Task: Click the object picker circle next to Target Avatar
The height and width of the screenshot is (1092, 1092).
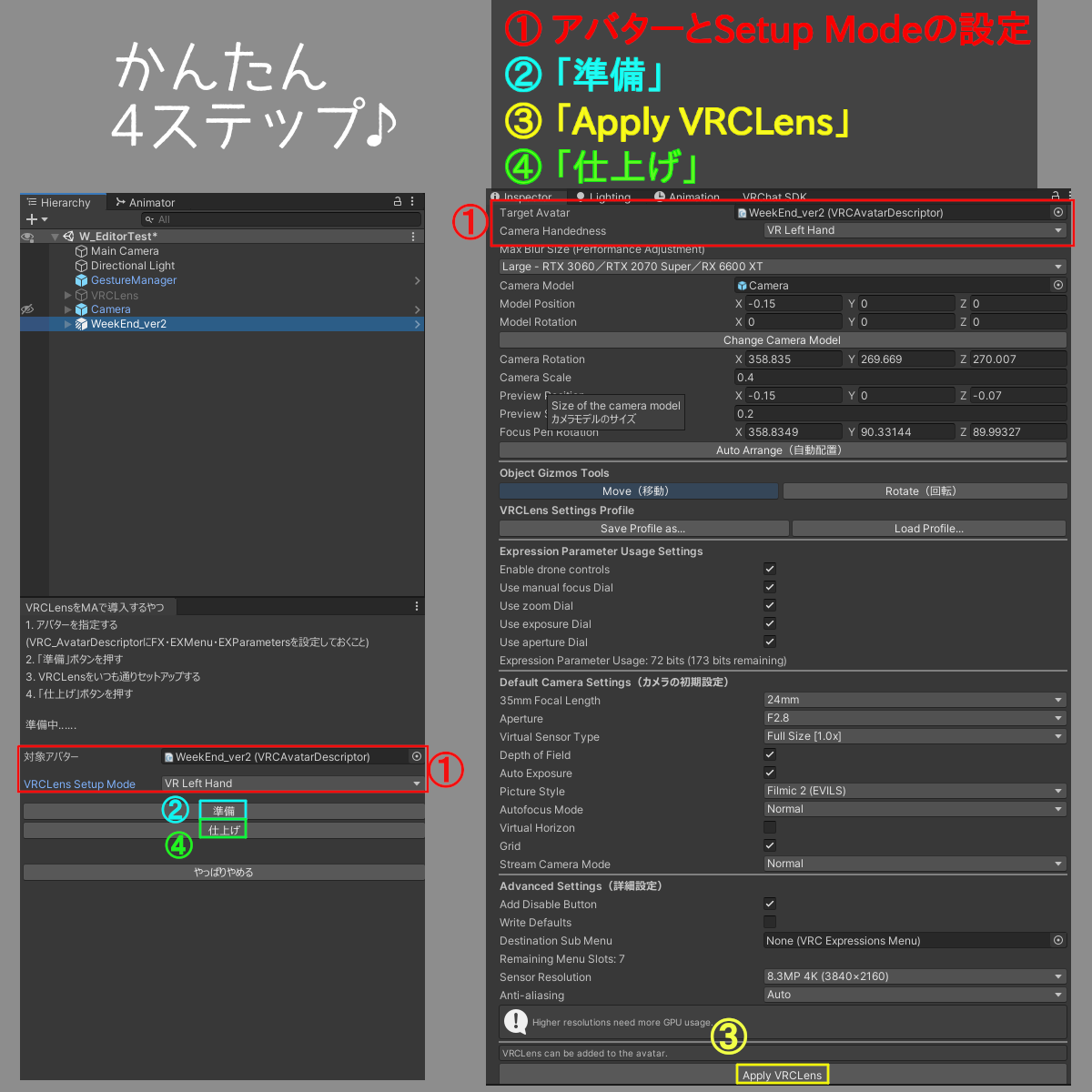Action: (x=1057, y=212)
